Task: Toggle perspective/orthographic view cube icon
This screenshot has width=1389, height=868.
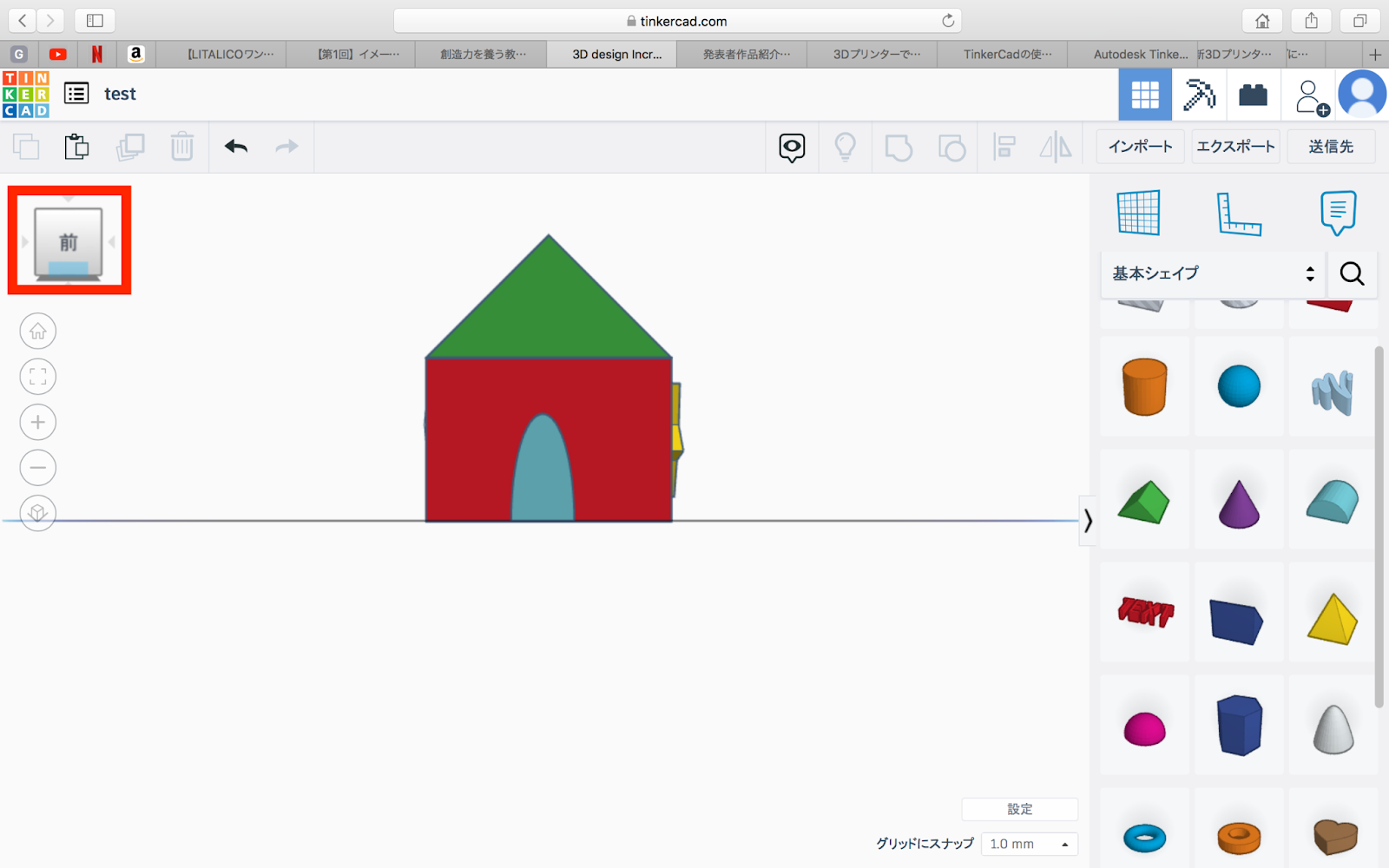Action: [38, 513]
